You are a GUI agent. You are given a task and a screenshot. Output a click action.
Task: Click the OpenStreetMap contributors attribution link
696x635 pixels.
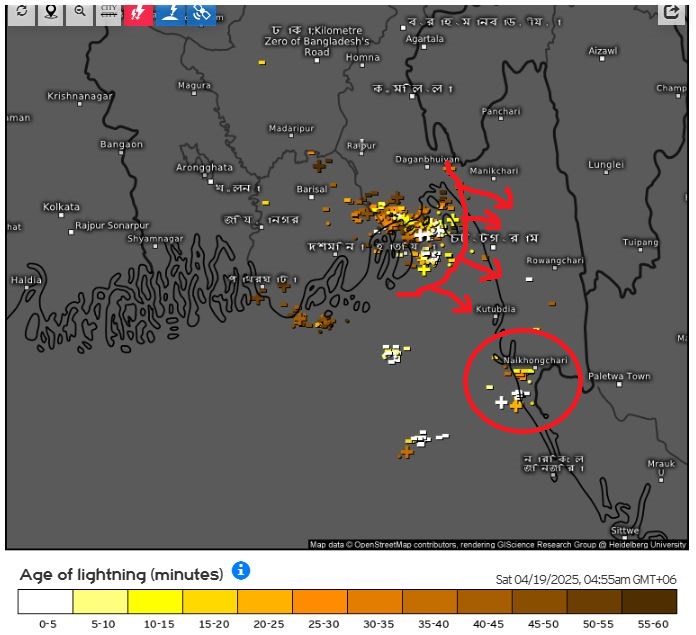click(402, 545)
